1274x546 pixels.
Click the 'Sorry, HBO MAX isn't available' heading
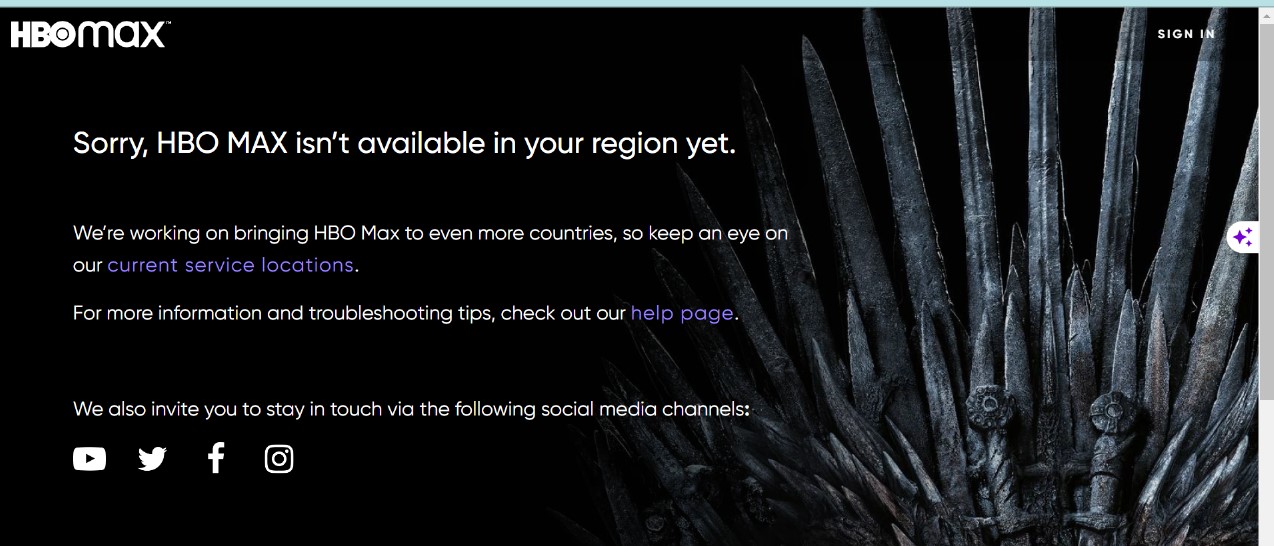[x=404, y=144]
